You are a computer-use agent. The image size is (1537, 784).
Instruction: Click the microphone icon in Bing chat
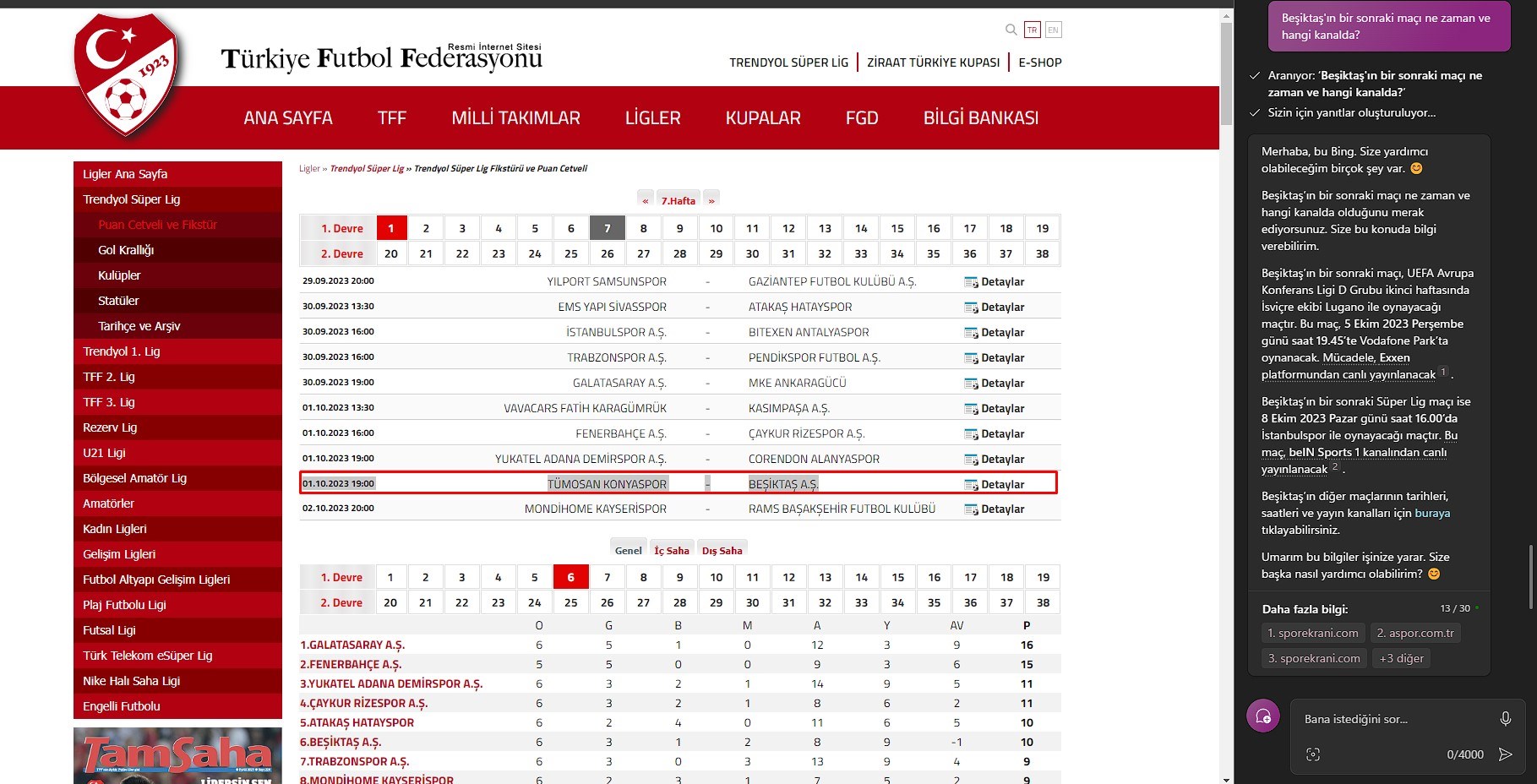[x=1505, y=719]
